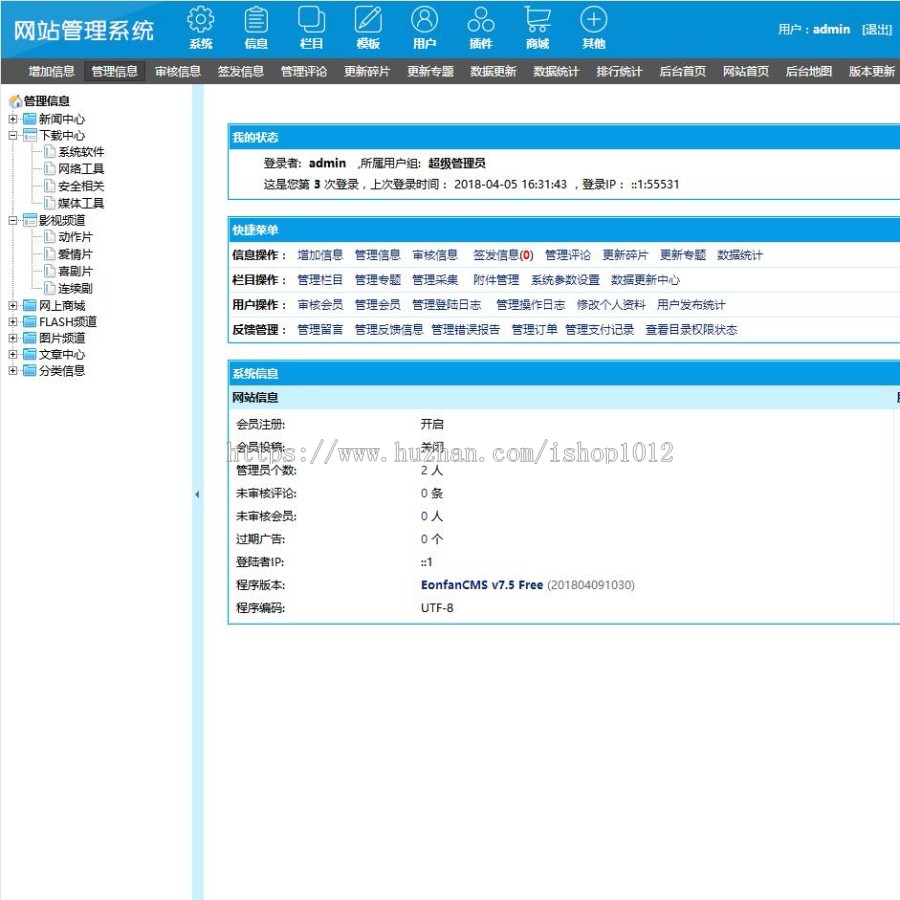This screenshot has height=900, width=900.
Task: Open the 管理留言 link
Action: (320, 329)
